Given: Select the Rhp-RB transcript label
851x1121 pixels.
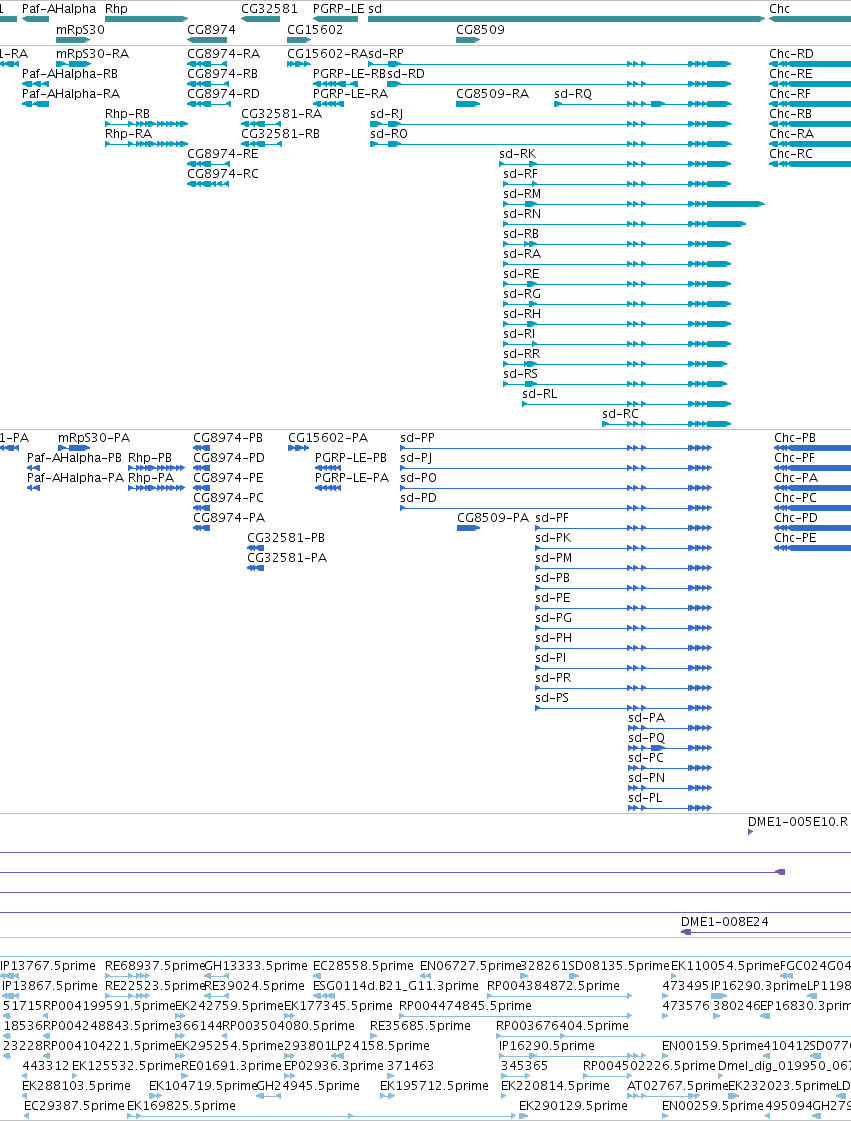Looking at the screenshot, I should click(127, 114).
